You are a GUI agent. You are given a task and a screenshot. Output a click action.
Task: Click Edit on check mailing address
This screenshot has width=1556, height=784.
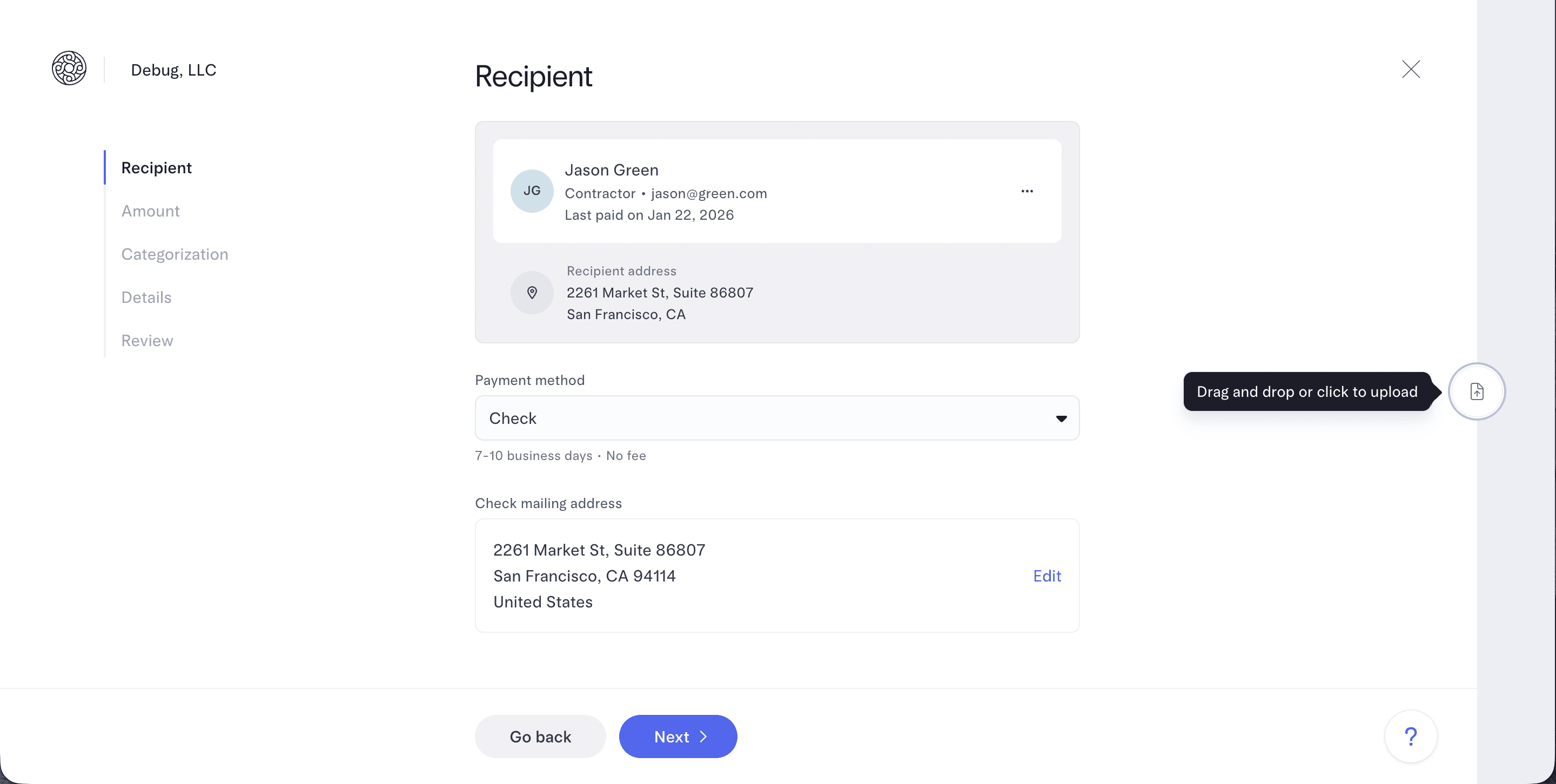pos(1046,576)
